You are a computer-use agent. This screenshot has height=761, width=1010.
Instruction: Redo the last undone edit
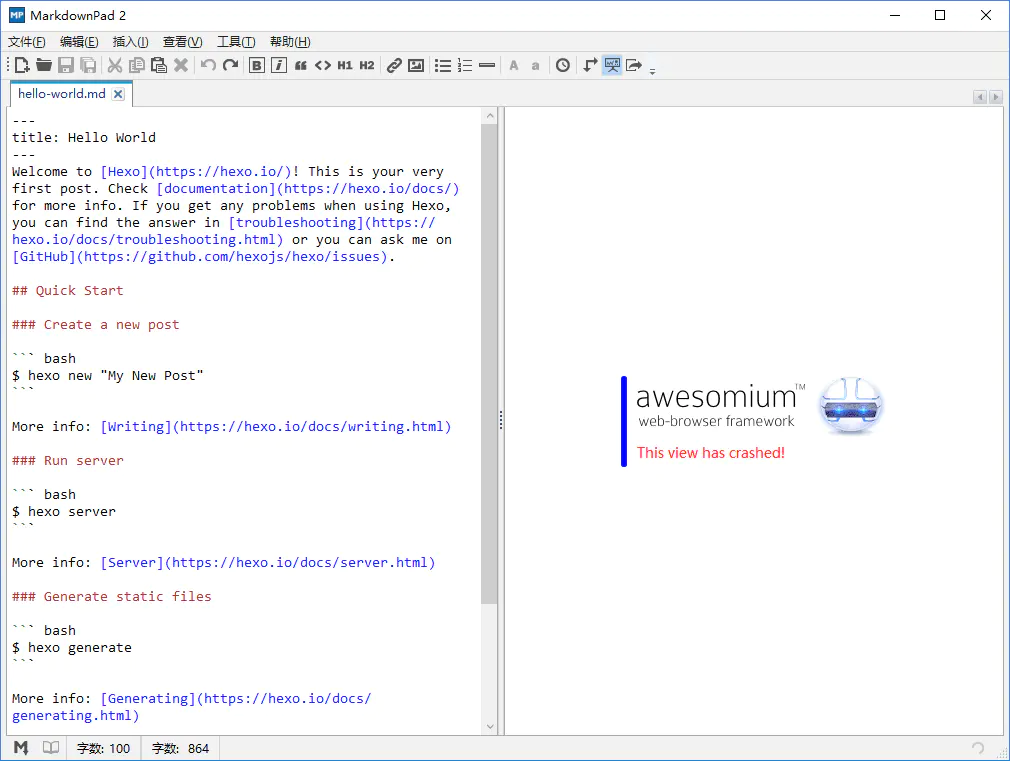230,65
